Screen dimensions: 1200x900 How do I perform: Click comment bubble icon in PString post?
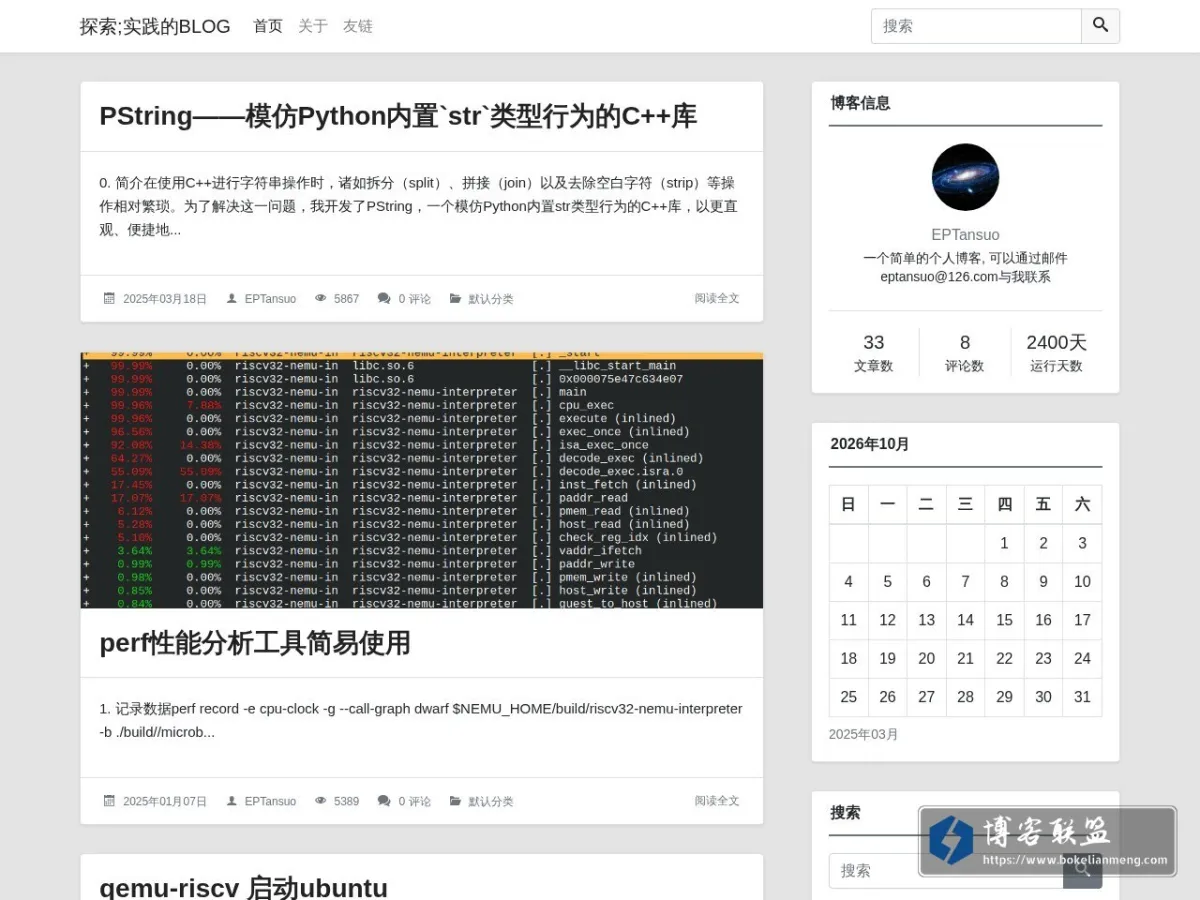coord(384,298)
